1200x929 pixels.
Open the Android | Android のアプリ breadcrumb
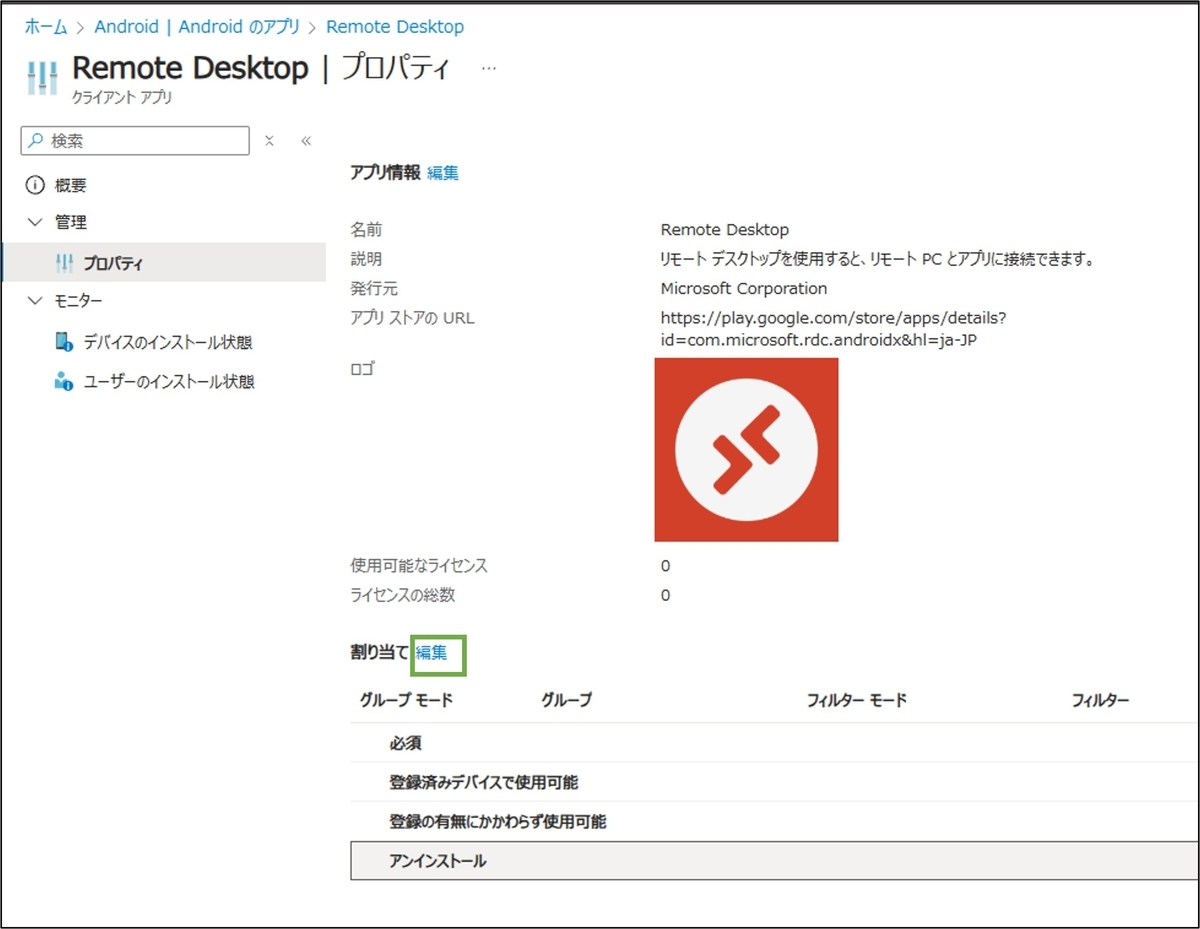(x=197, y=27)
